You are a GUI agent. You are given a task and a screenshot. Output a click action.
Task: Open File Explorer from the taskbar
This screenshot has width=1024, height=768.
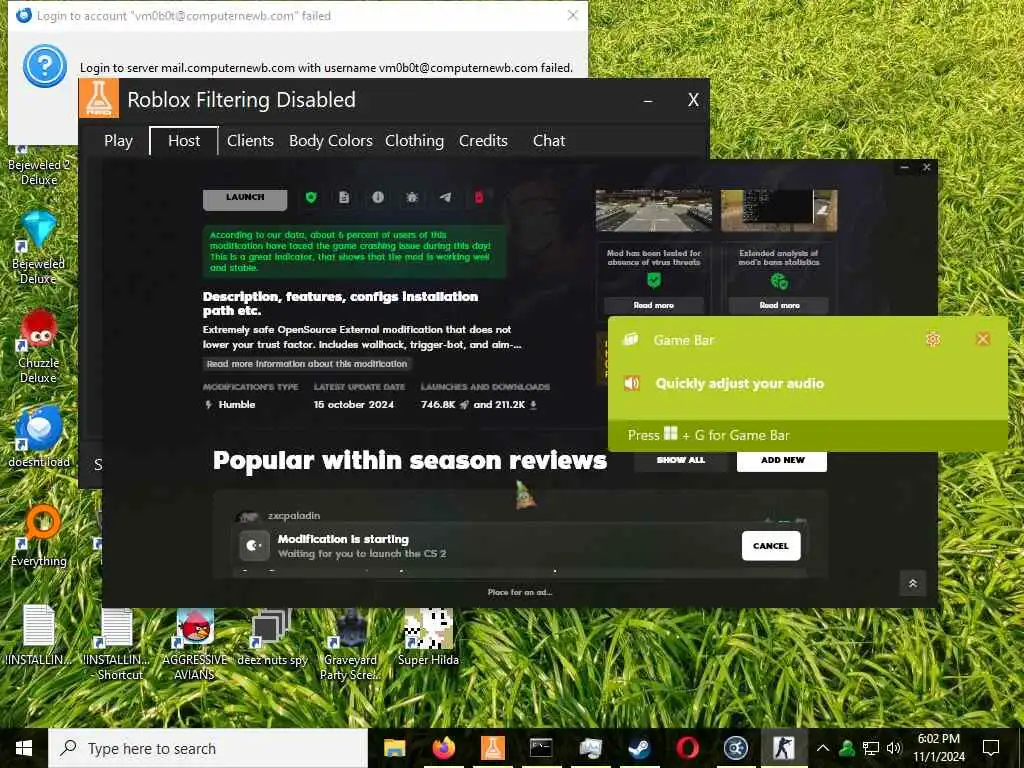coord(394,748)
